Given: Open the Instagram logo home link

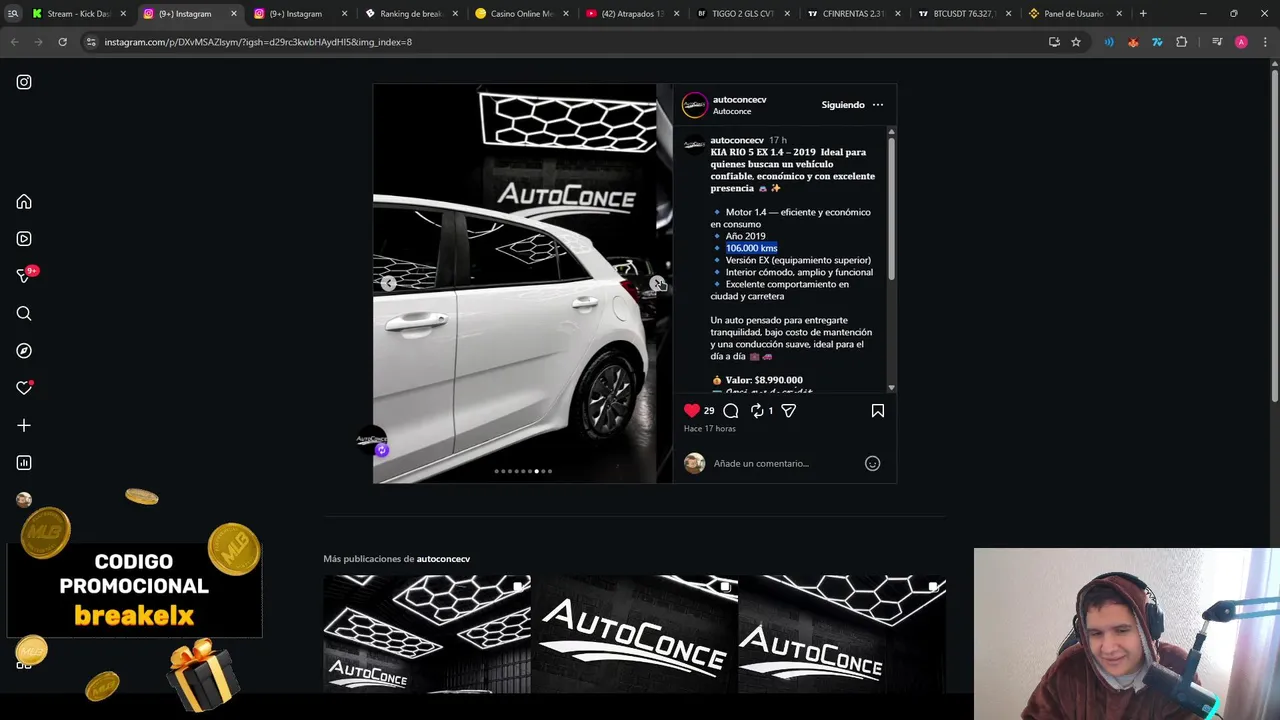Looking at the screenshot, I should click(x=24, y=82).
